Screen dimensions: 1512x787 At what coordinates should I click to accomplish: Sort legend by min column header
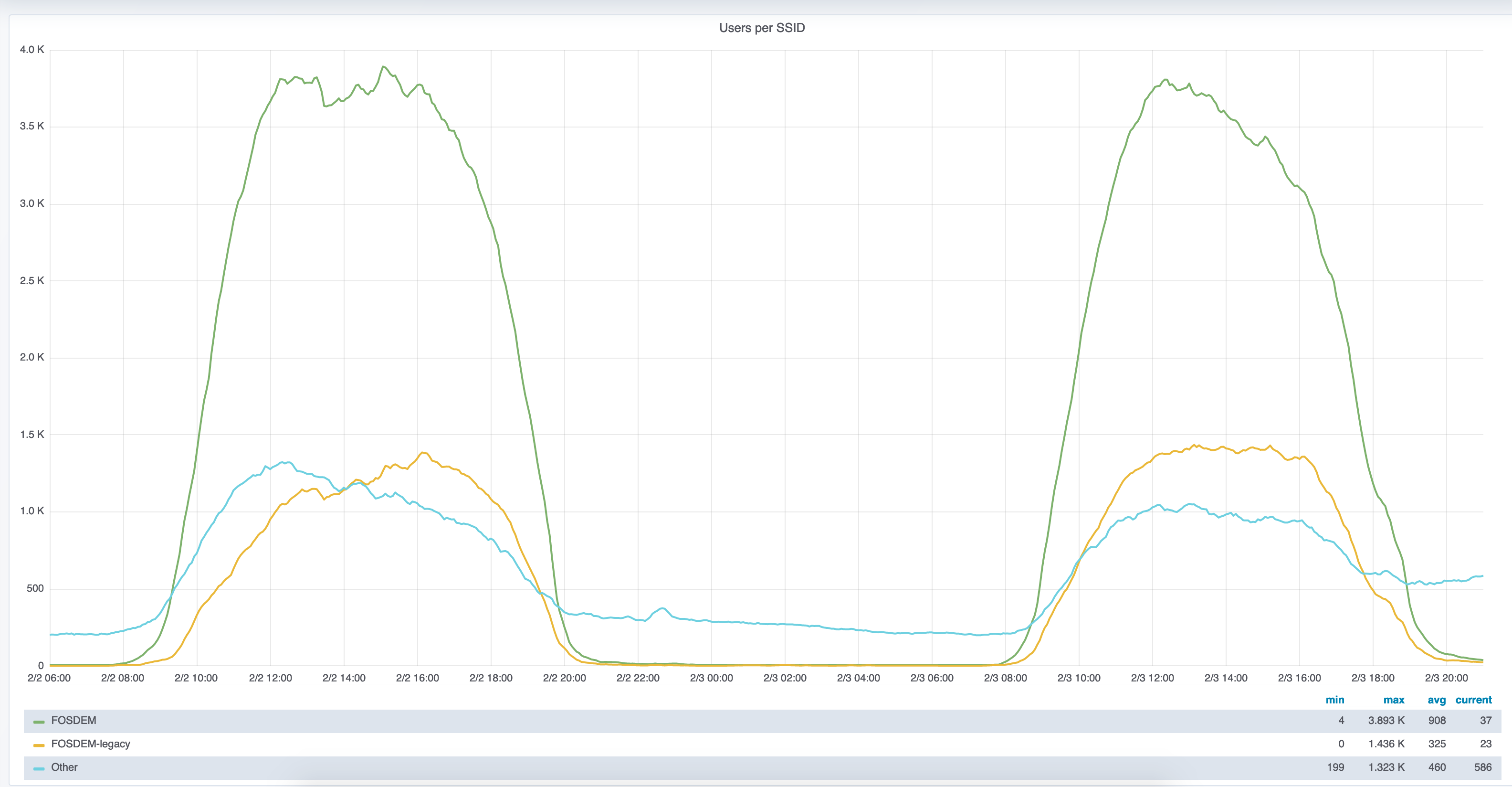pyautogui.click(x=1334, y=700)
